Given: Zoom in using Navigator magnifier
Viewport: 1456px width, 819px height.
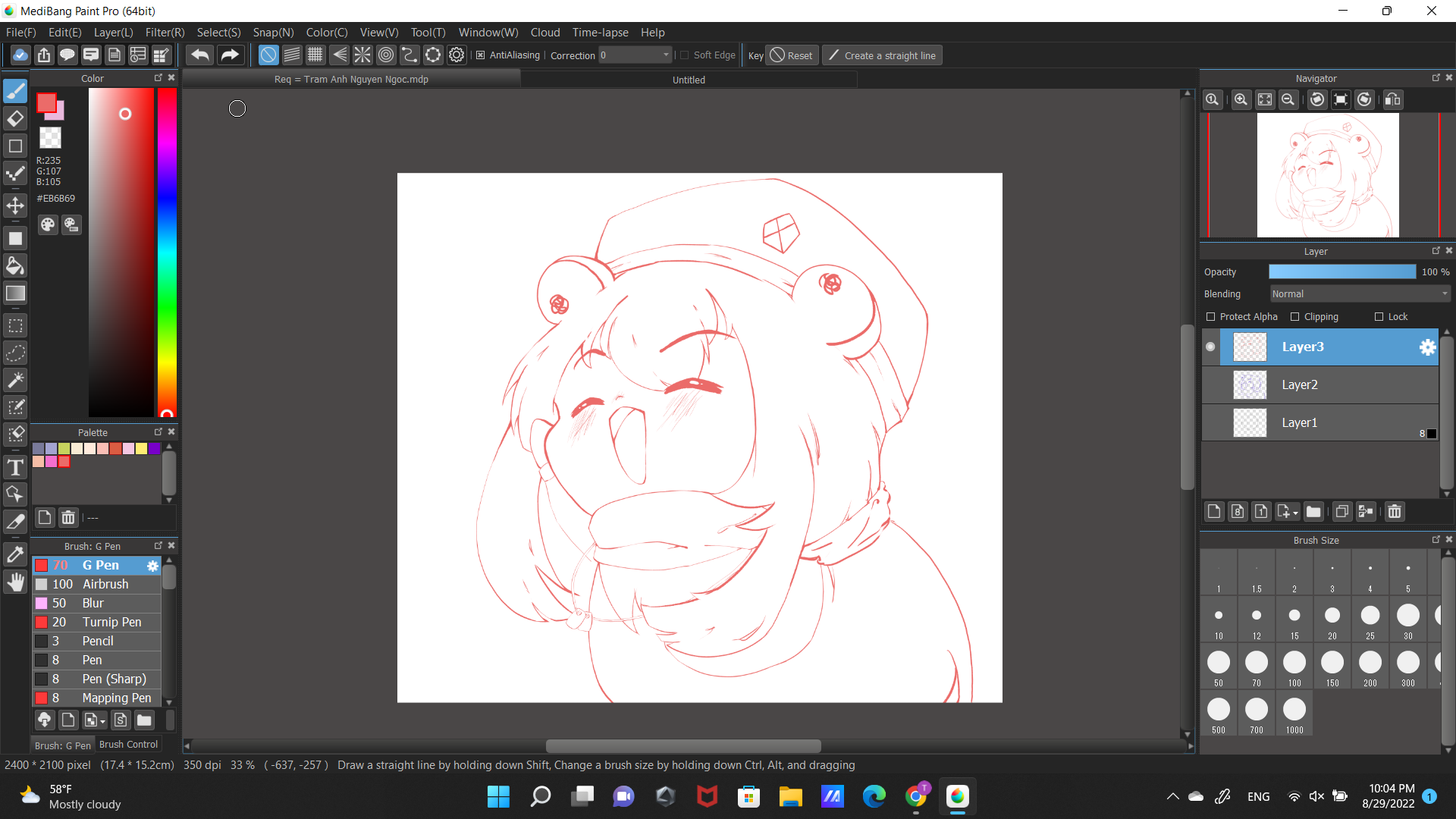Looking at the screenshot, I should click(x=1241, y=100).
